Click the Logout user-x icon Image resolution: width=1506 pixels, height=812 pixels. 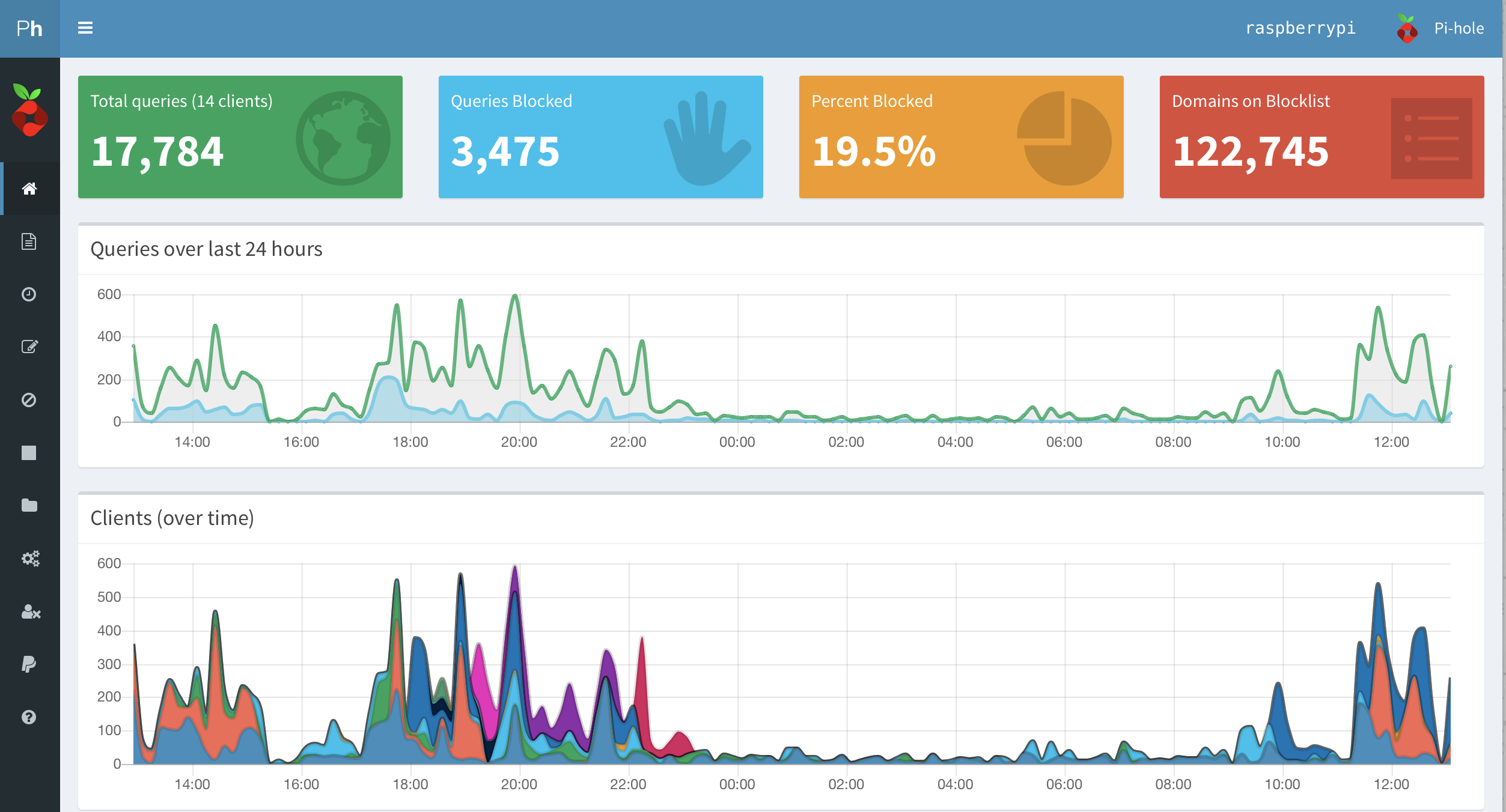(x=30, y=611)
